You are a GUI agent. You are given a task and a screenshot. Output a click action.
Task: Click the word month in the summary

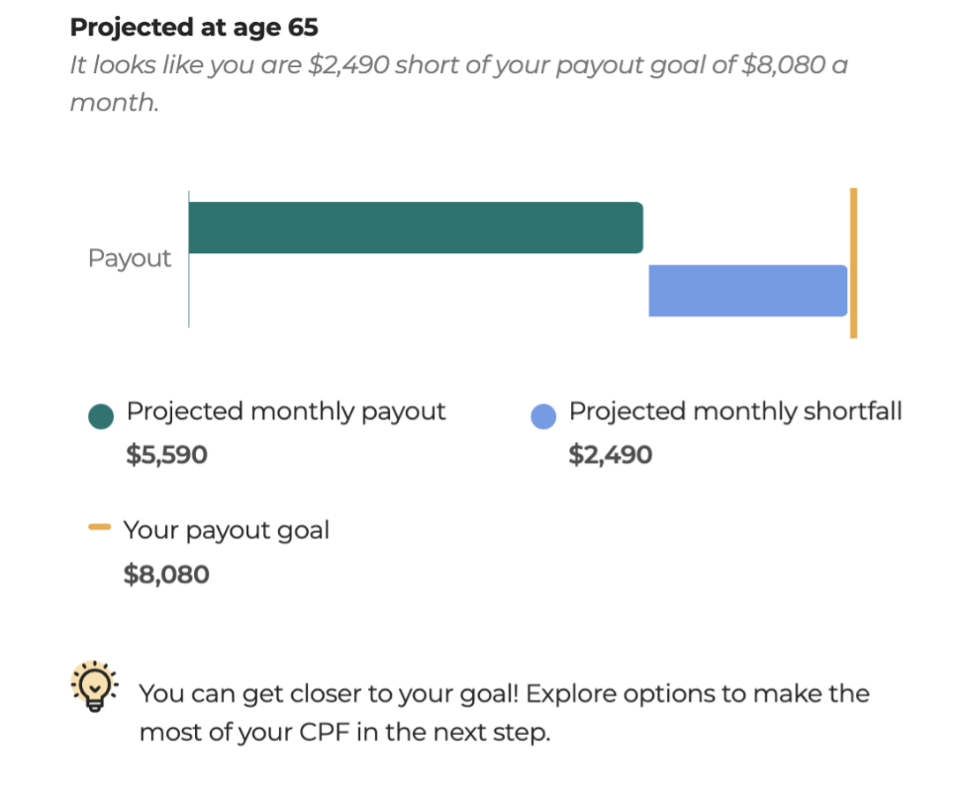pos(114,102)
